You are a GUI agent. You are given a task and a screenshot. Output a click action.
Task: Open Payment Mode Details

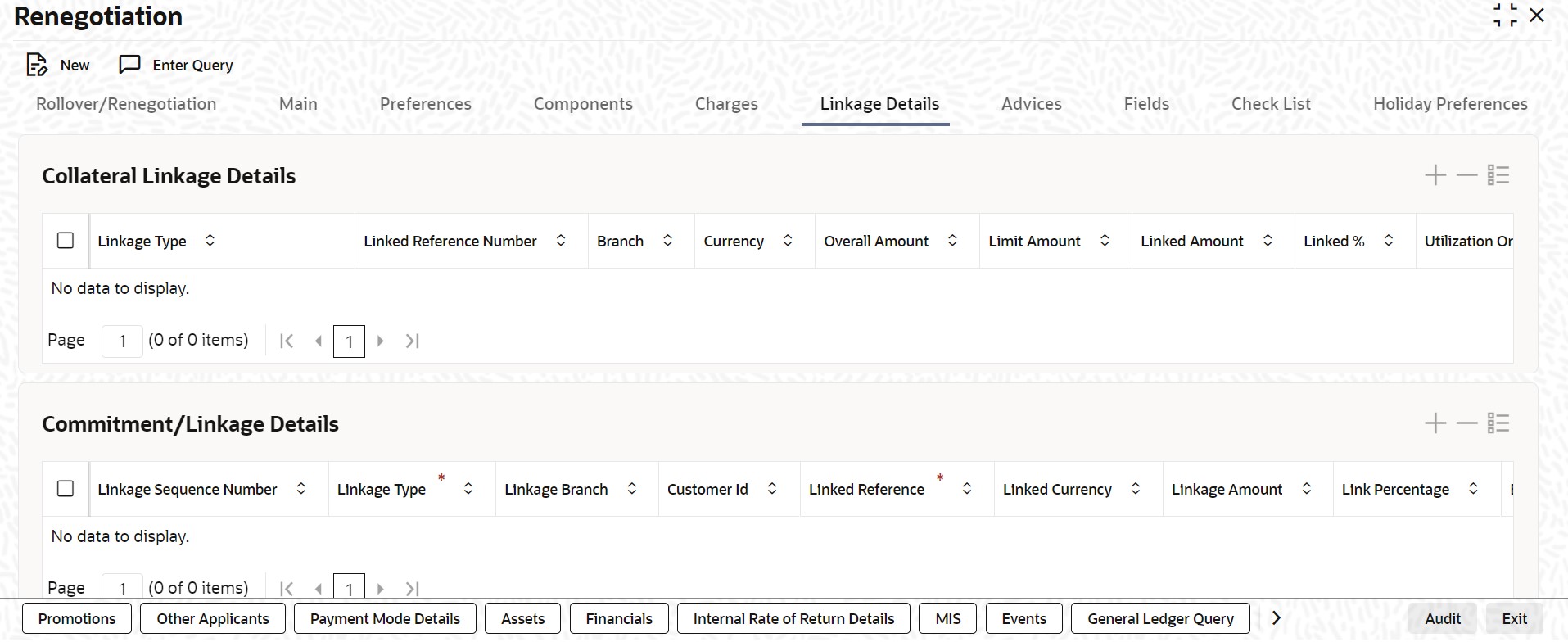385,618
